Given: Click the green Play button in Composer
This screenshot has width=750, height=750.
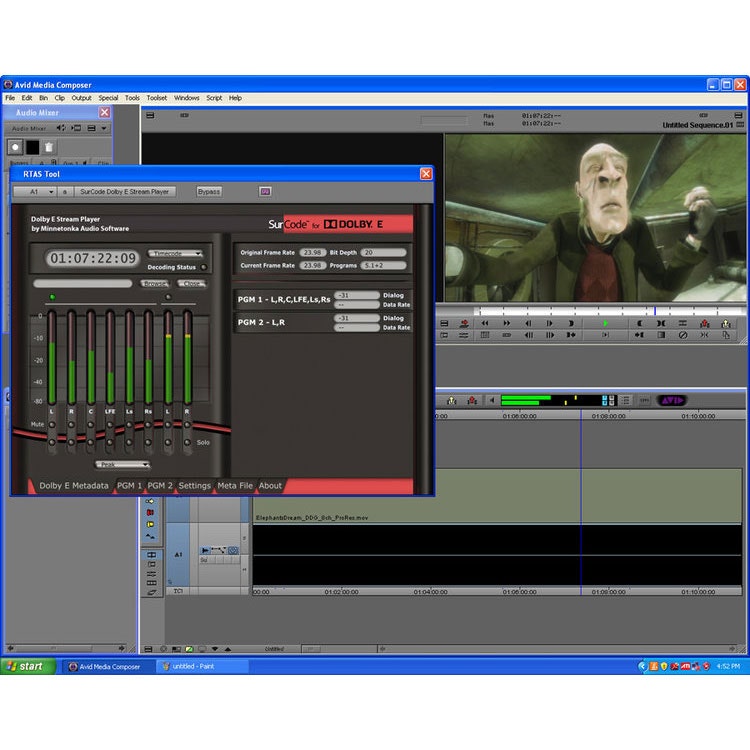Looking at the screenshot, I should pyautogui.click(x=606, y=324).
